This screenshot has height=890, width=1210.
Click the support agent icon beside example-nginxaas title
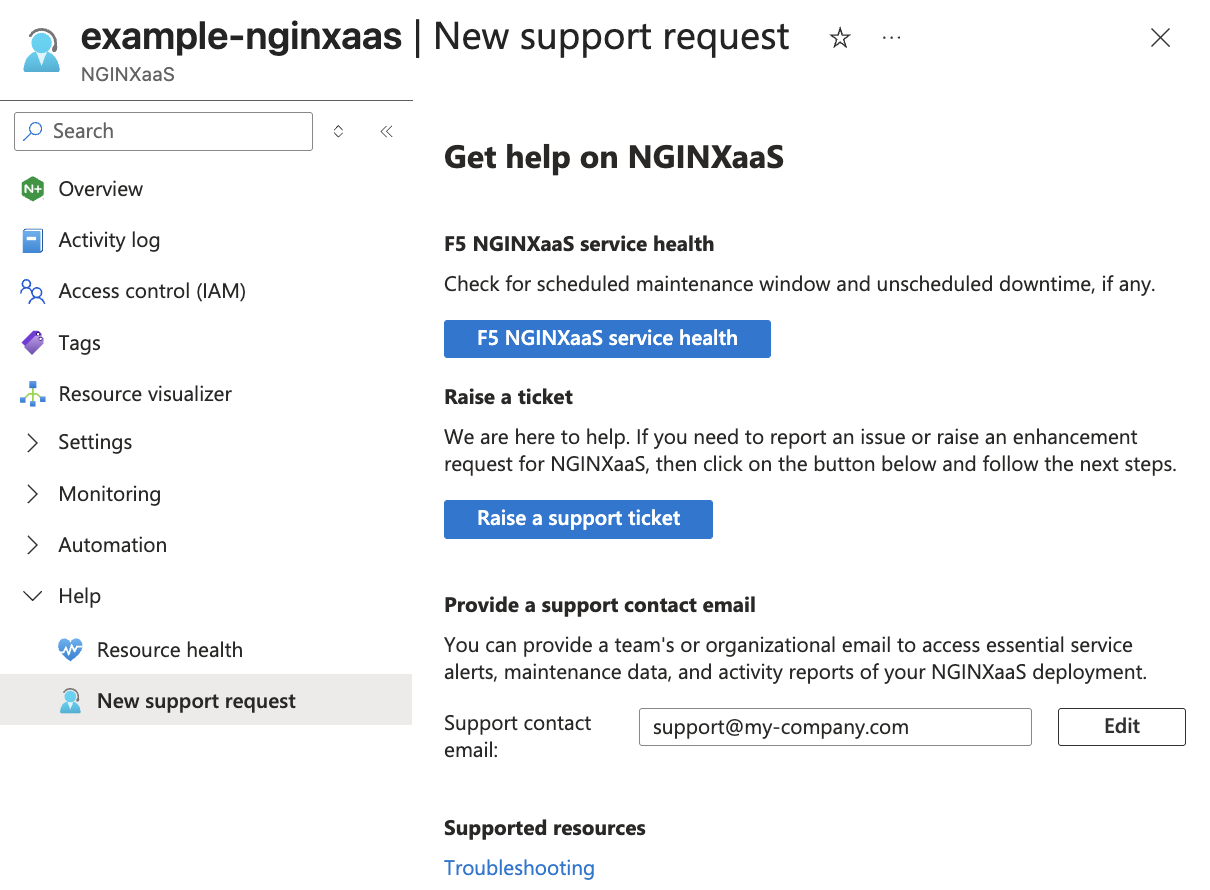pyautogui.click(x=41, y=50)
